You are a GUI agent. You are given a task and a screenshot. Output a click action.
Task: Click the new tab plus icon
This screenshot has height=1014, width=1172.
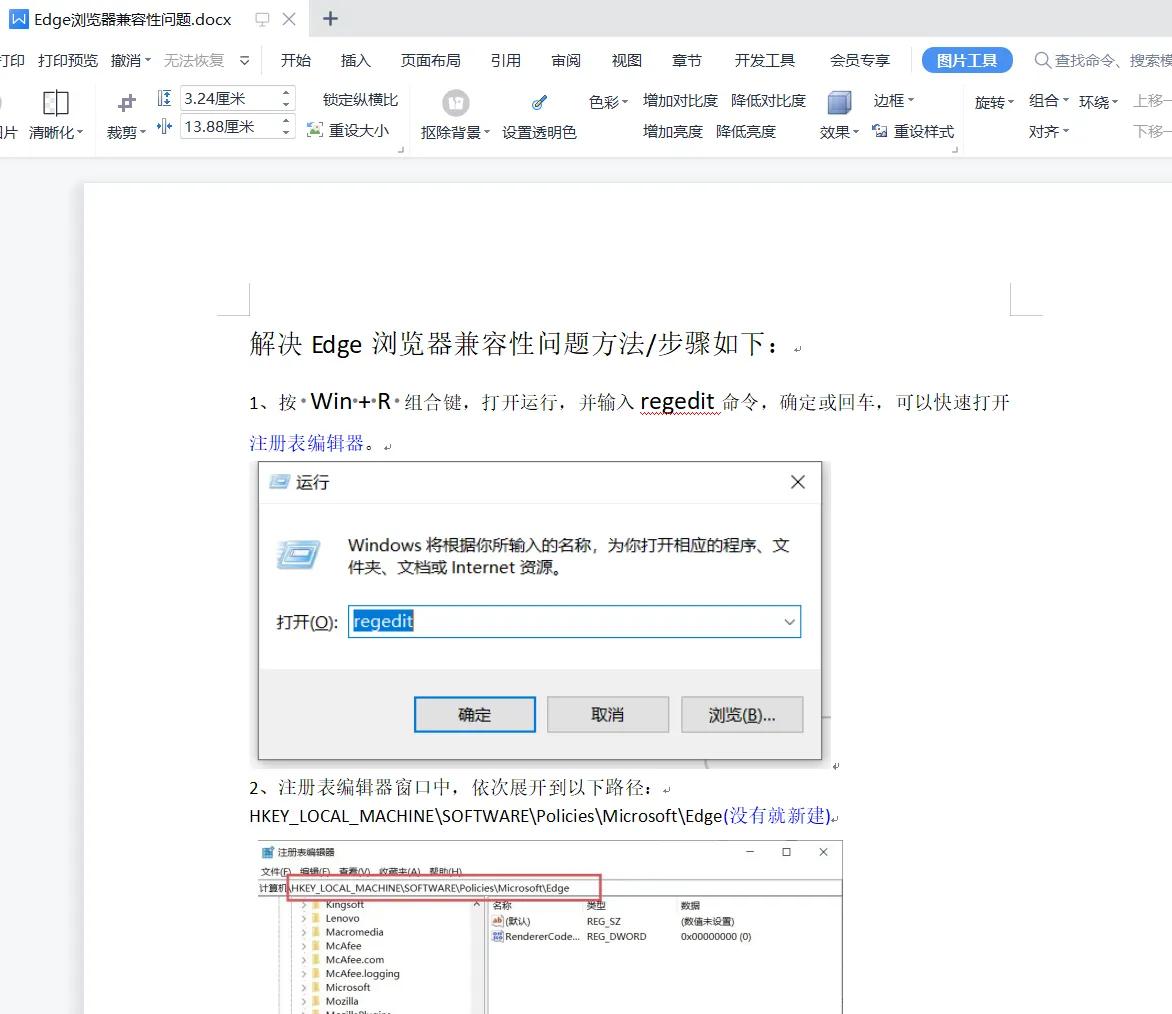[331, 19]
